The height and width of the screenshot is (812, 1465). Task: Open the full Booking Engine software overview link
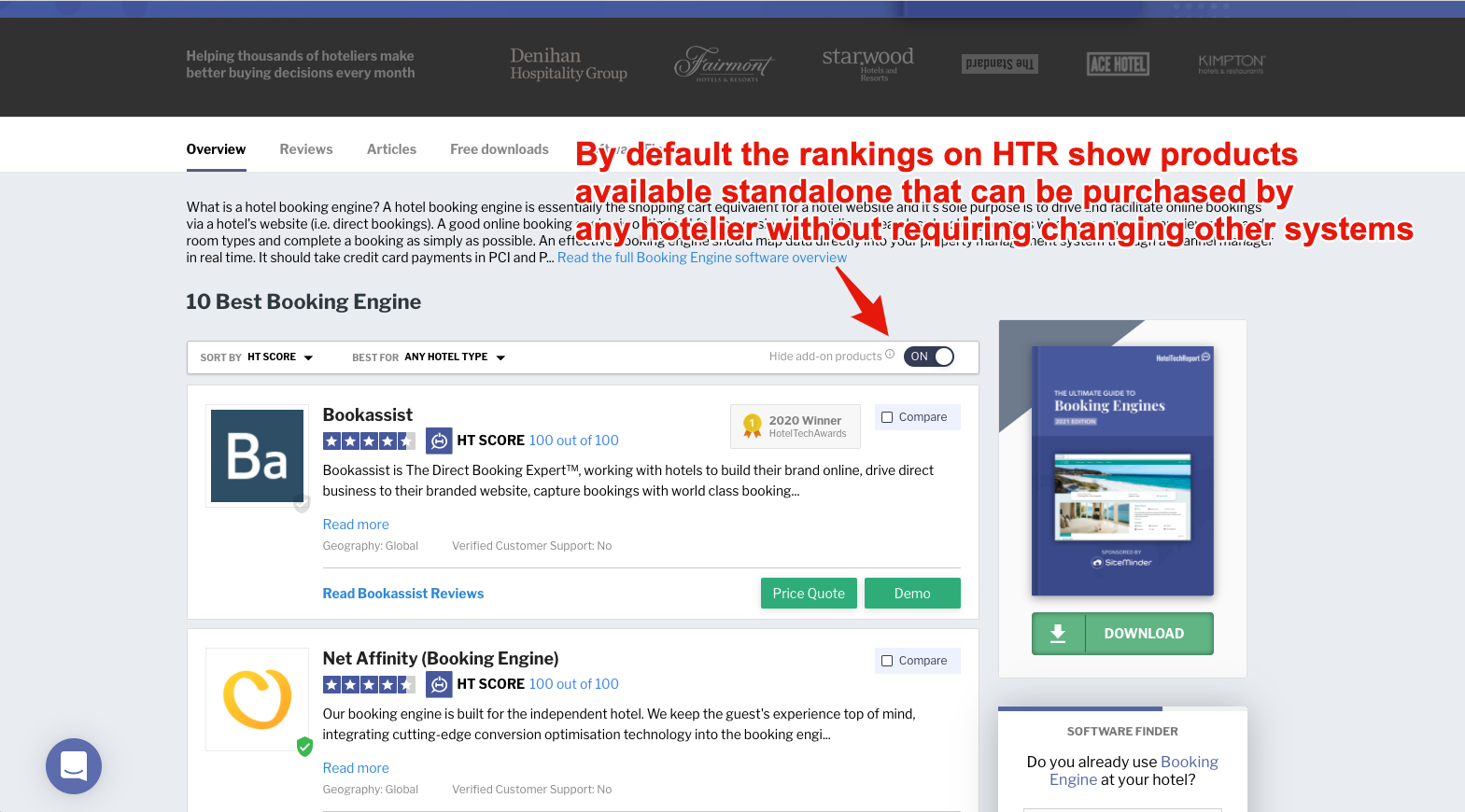click(702, 258)
